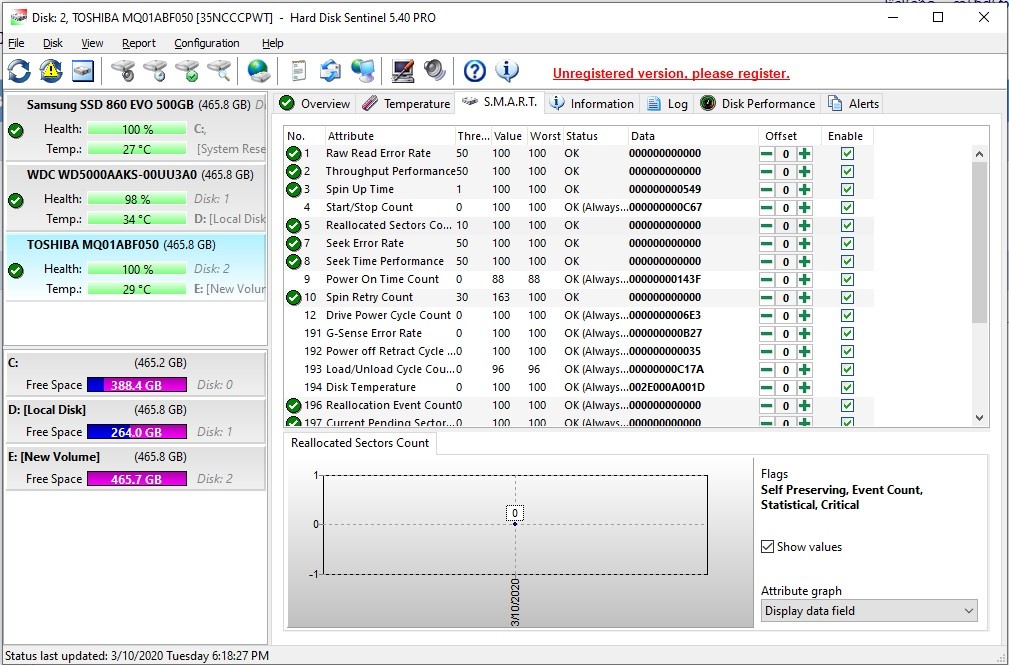The width and height of the screenshot is (1009, 665).
Task: Click the globe with disk toolbar icon
Action: coord(259,71)
